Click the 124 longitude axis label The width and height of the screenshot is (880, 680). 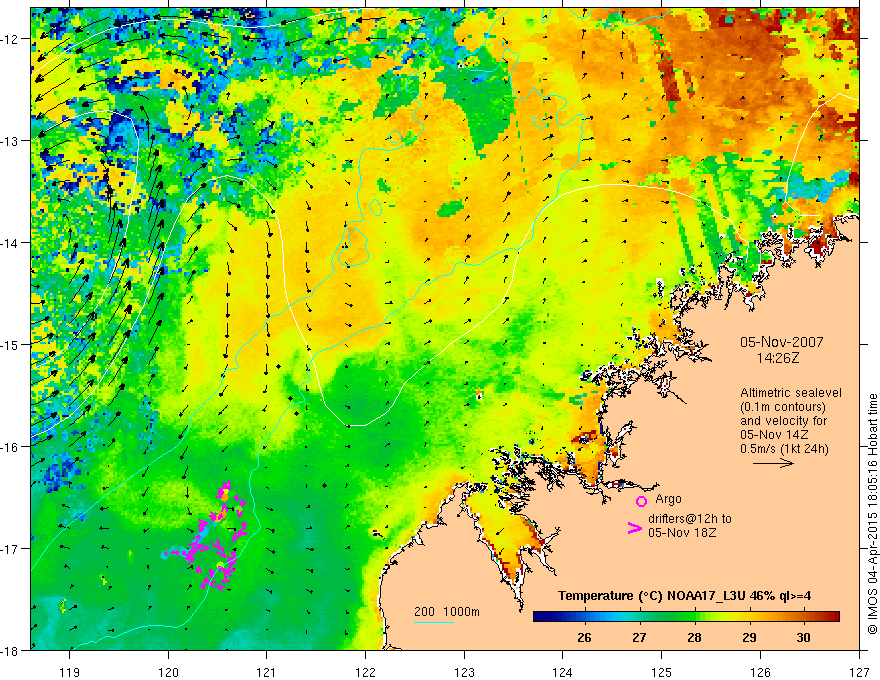click(x=563, y=672)
